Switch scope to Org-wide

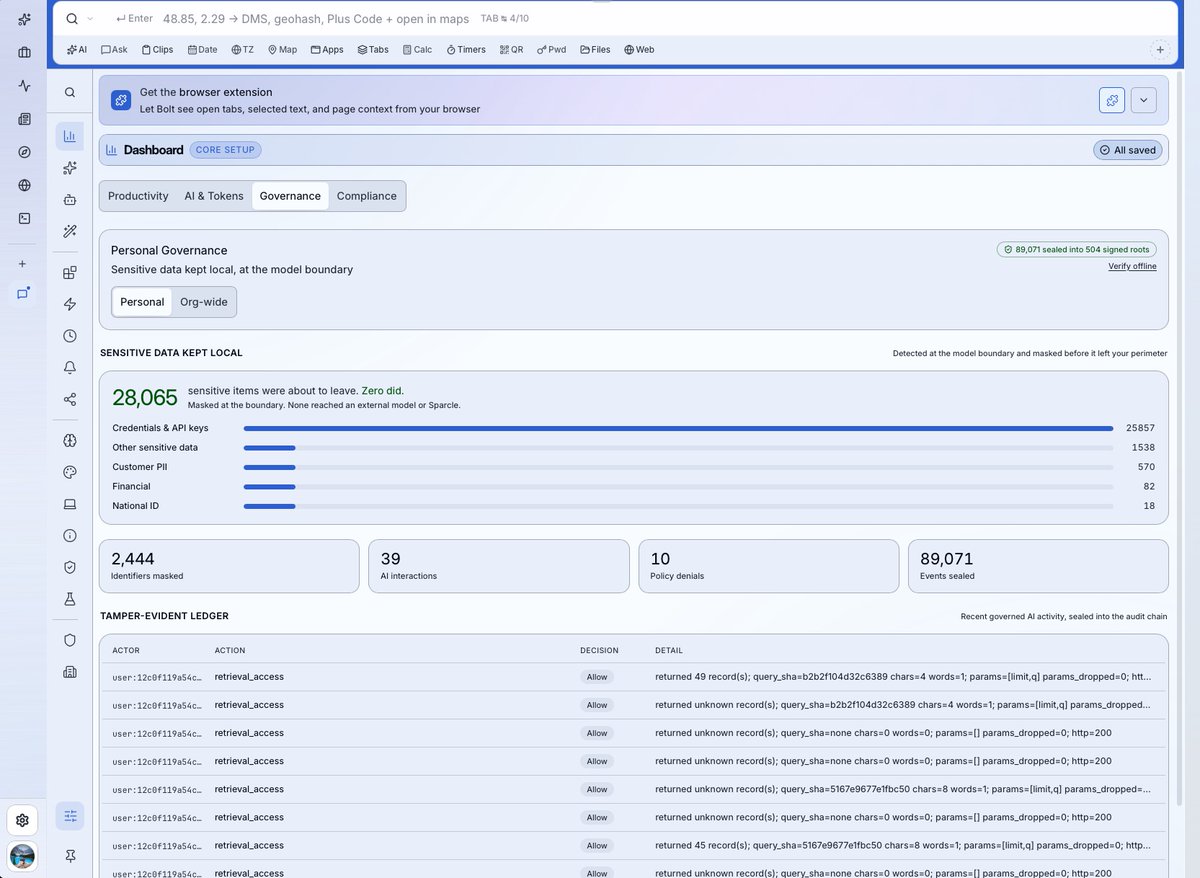(204, 302)
